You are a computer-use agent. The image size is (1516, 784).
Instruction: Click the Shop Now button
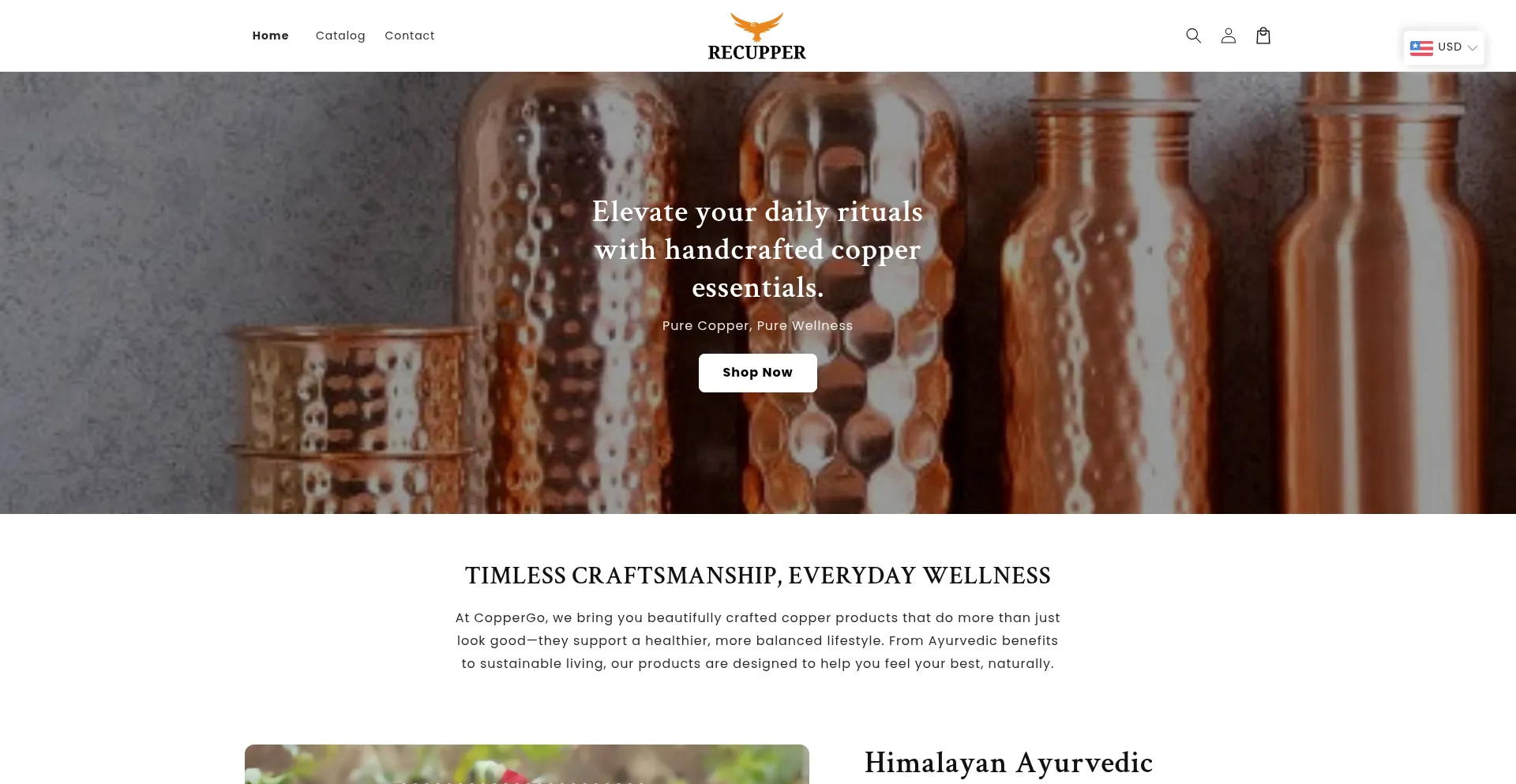click(x=757, y=373)
